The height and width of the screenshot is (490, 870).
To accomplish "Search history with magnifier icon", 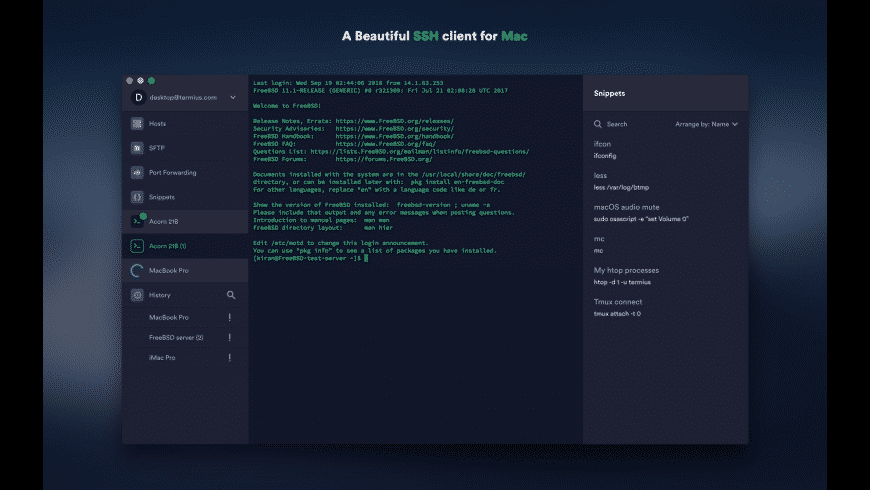I will 231,295.
